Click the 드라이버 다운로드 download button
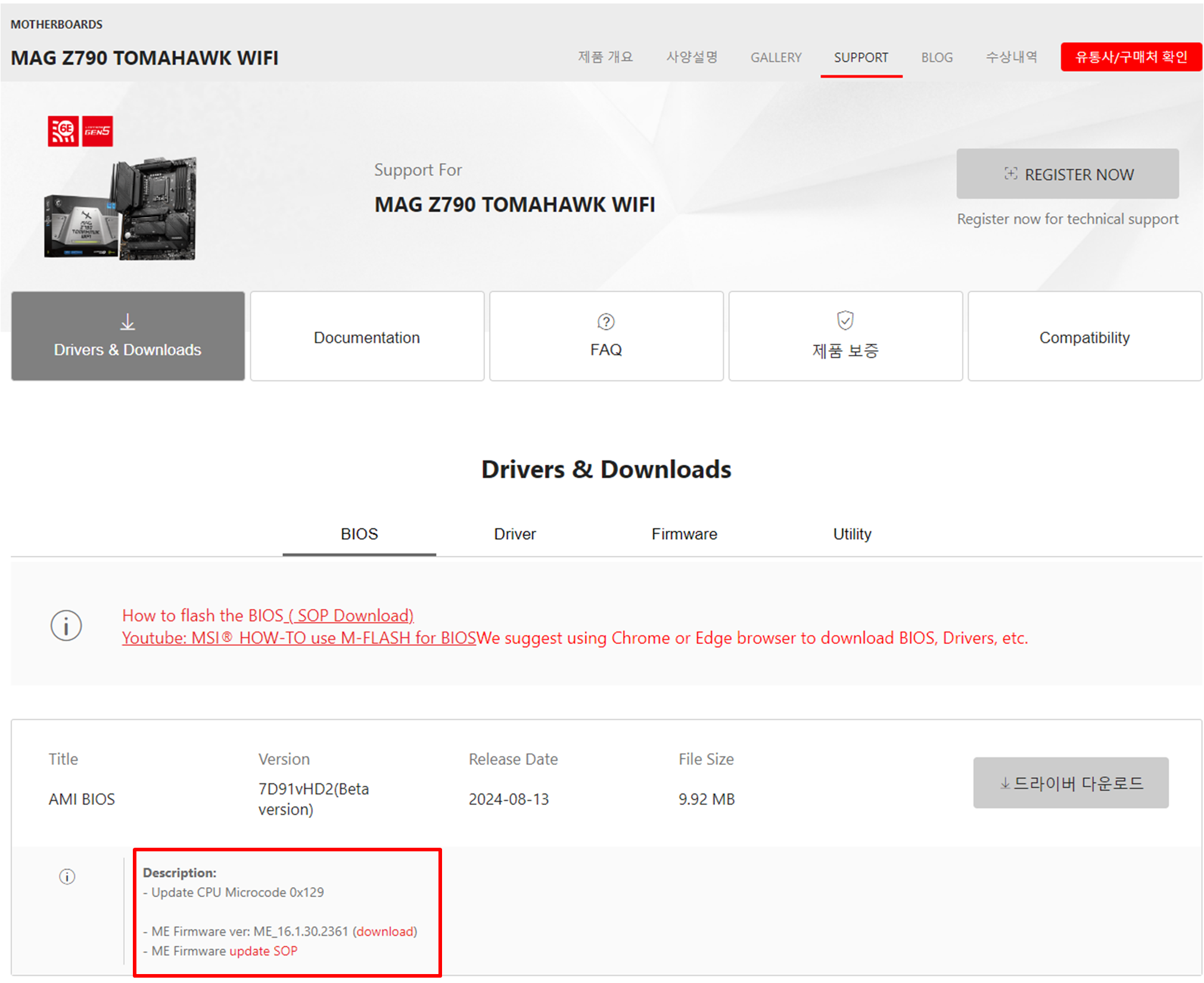This screenshot has height=983, width=1204. tap(1071, 783)
